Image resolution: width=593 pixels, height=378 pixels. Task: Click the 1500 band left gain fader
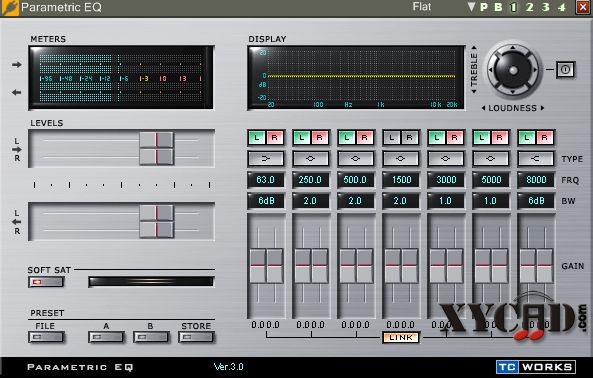click(393, 266)
